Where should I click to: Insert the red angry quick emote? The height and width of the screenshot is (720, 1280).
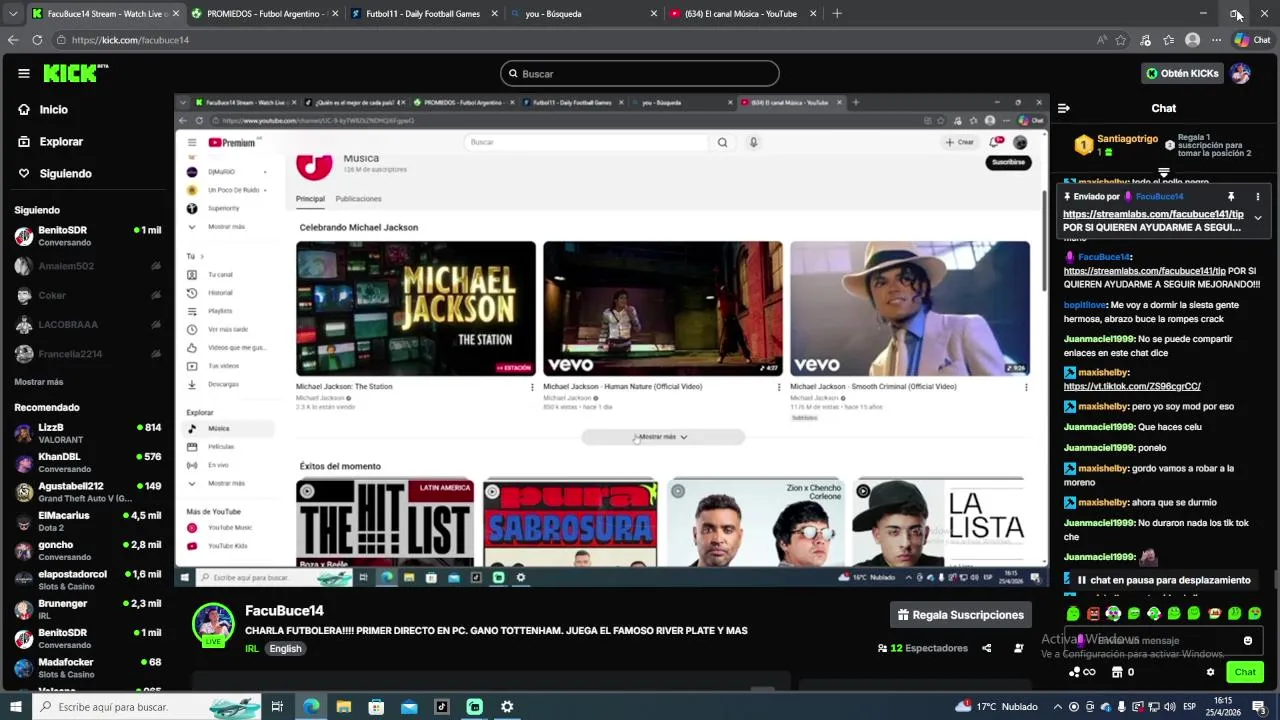1093,613
